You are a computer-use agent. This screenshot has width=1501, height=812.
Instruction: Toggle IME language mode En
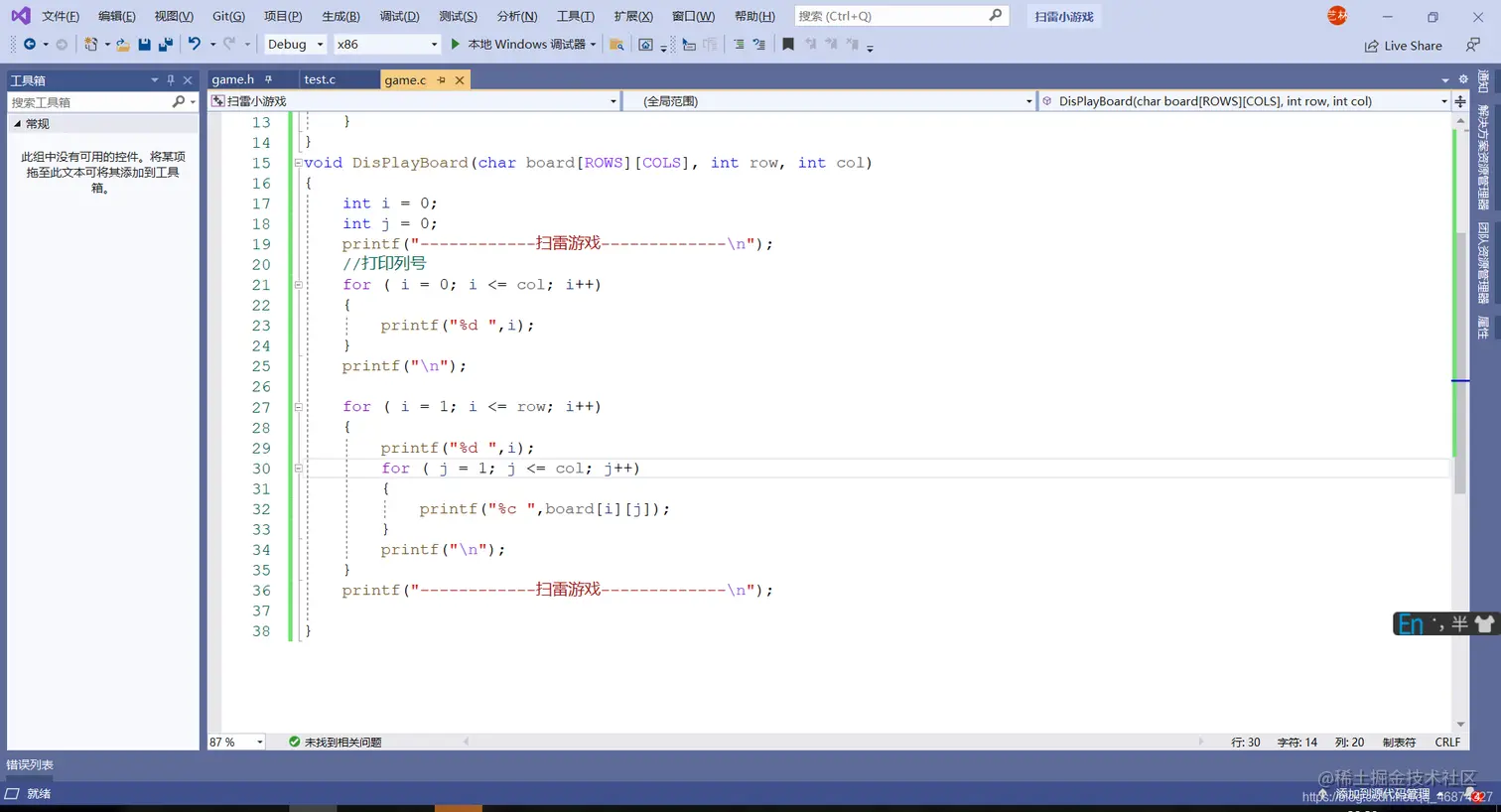1411,623
